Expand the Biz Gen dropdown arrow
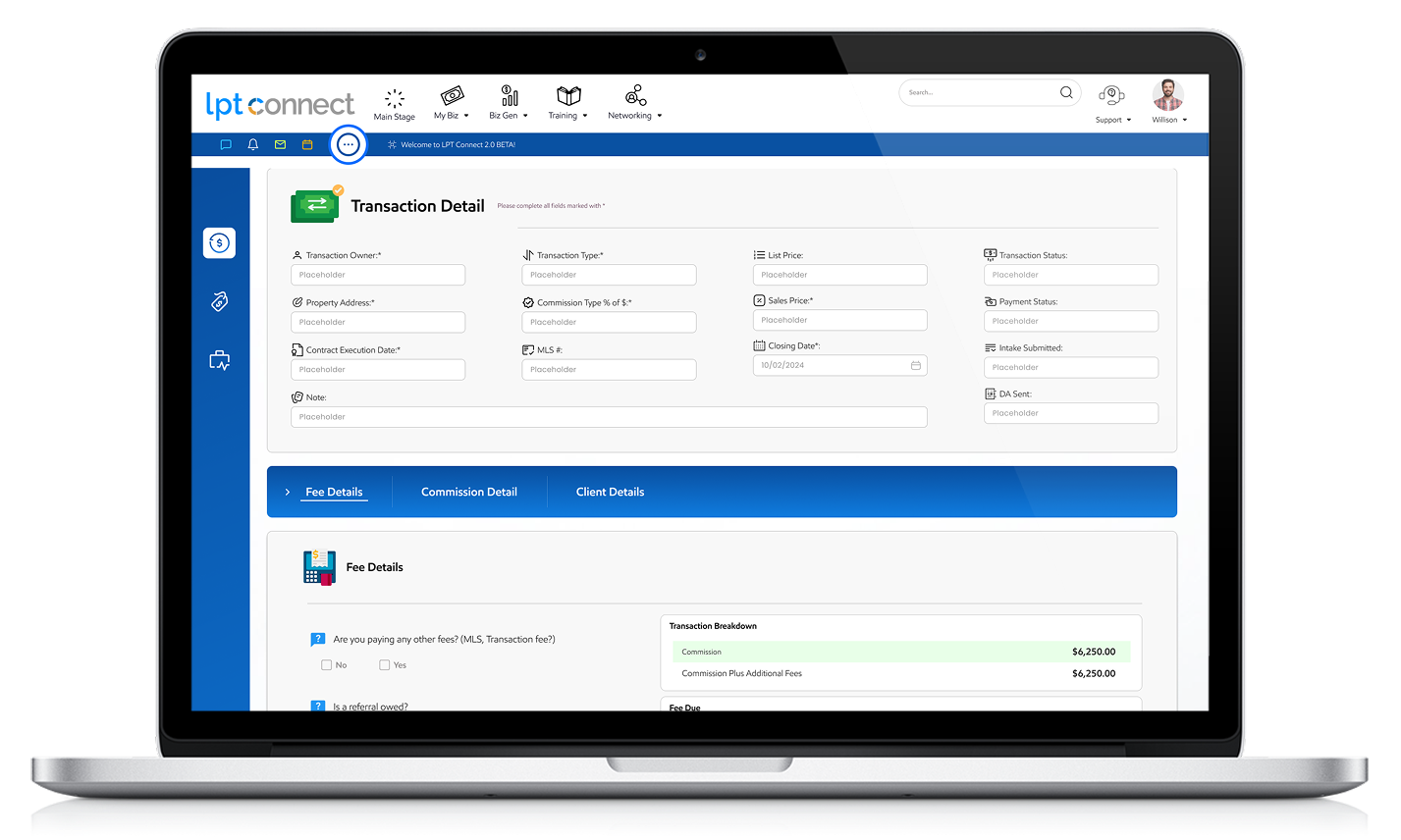Viewport: 1401px width, 840px height. tap(525, 116)
